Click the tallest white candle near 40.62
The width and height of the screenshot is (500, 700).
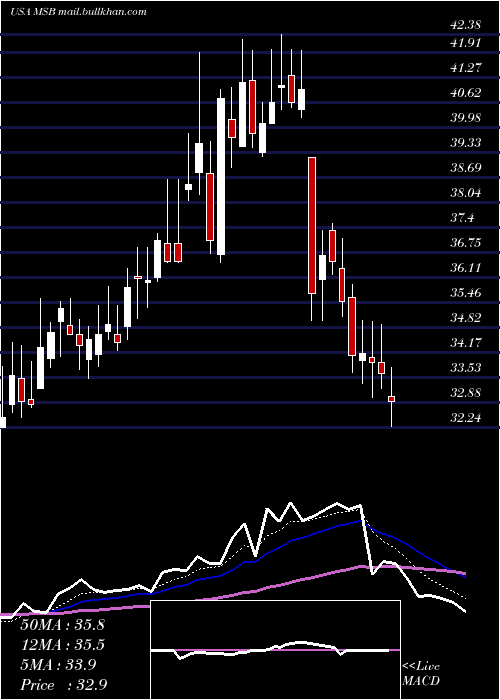[221, 176]
